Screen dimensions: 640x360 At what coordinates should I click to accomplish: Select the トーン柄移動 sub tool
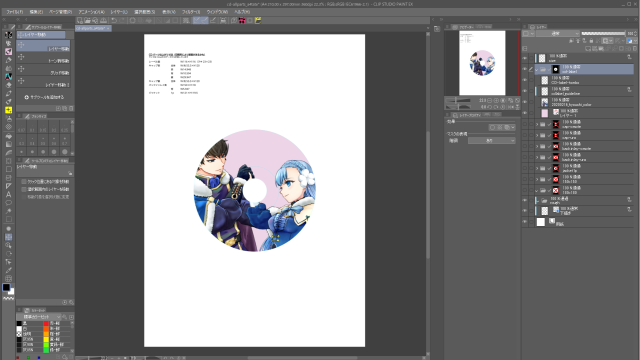pyautogui.click(x=43, y=58)
